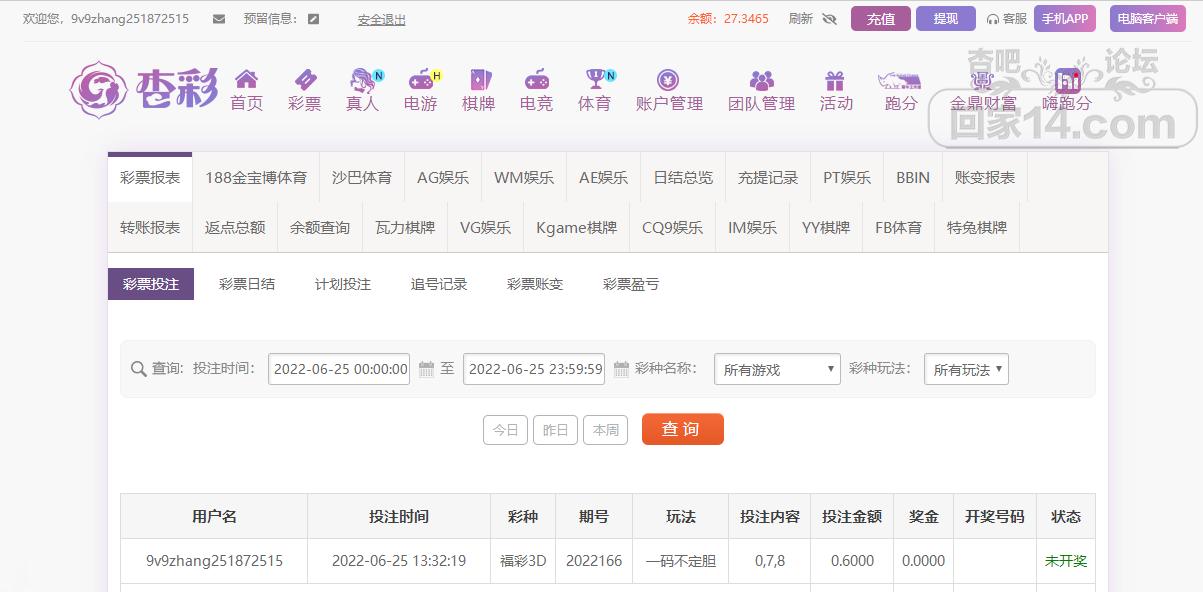Open 彩票盈亏 sub-tab
Viewport: 1203px width, 592px height.
[x=631, y=284]
